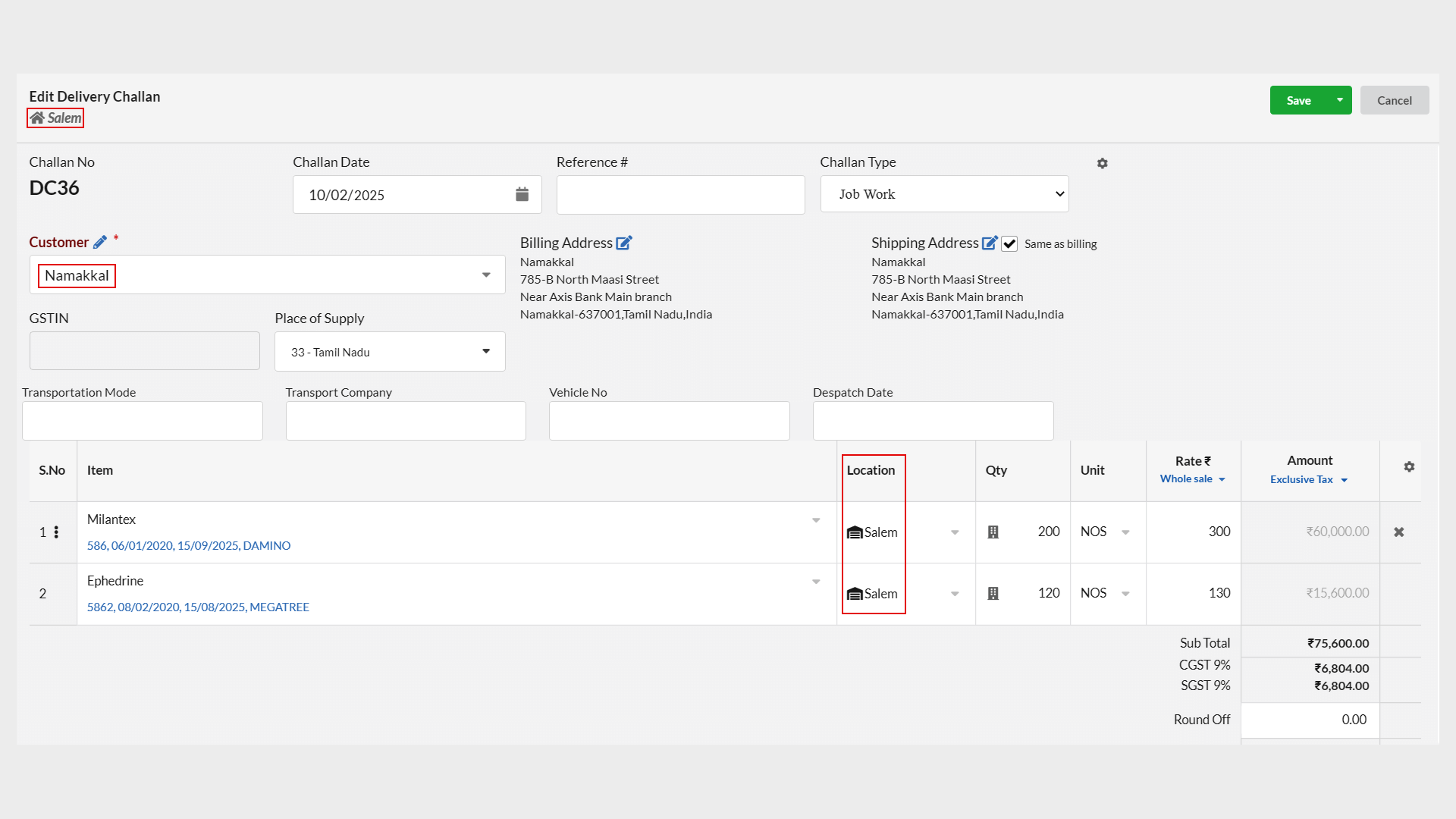
Task: Click the column settings gear icon
Action: pos(1409,467)
